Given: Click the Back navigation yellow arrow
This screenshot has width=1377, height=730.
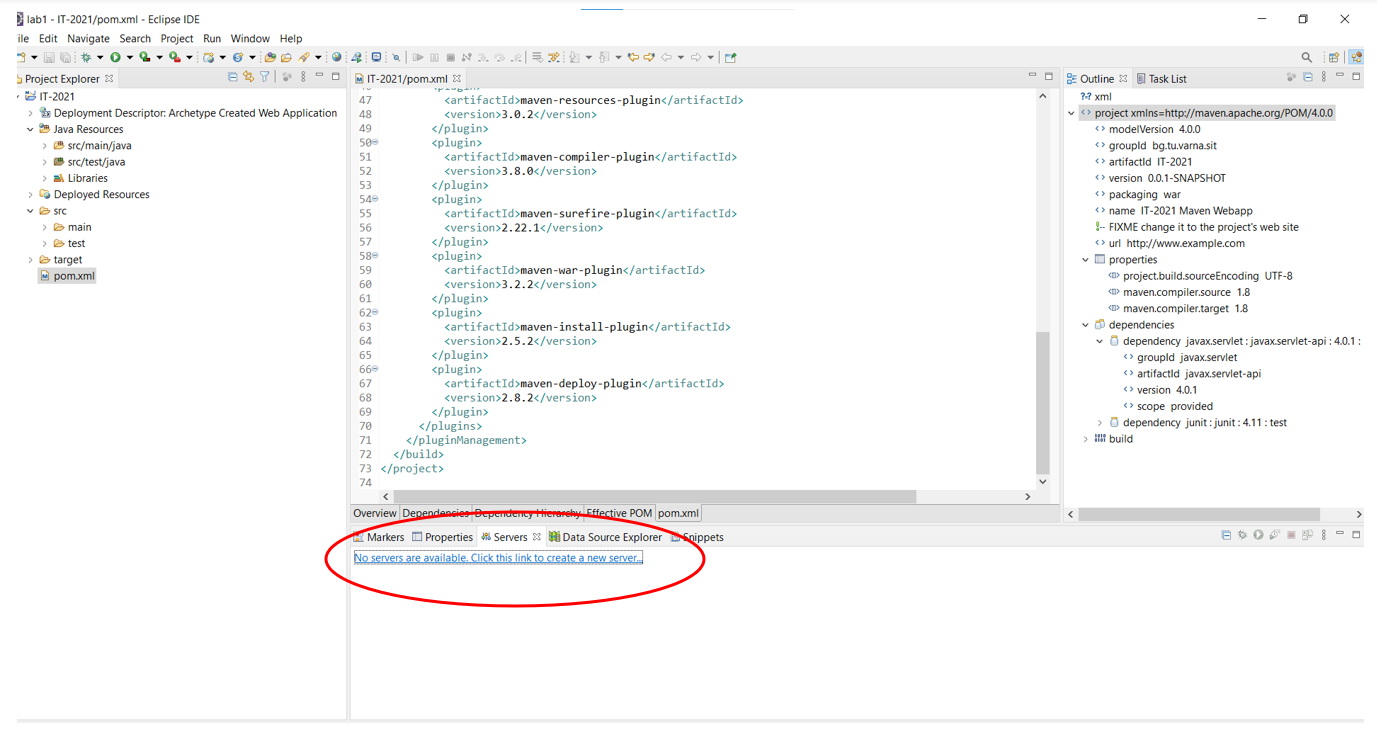Looking at the screenshot, I should click(x=633, y=57).
